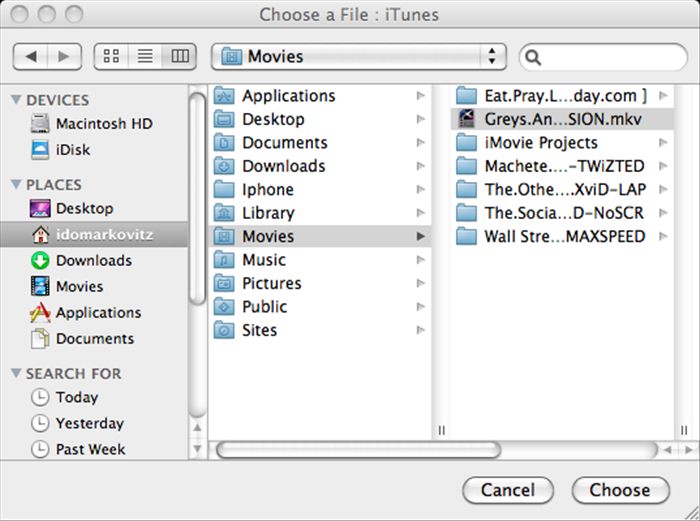Click the right column width handle

click(x=684, y=430)
